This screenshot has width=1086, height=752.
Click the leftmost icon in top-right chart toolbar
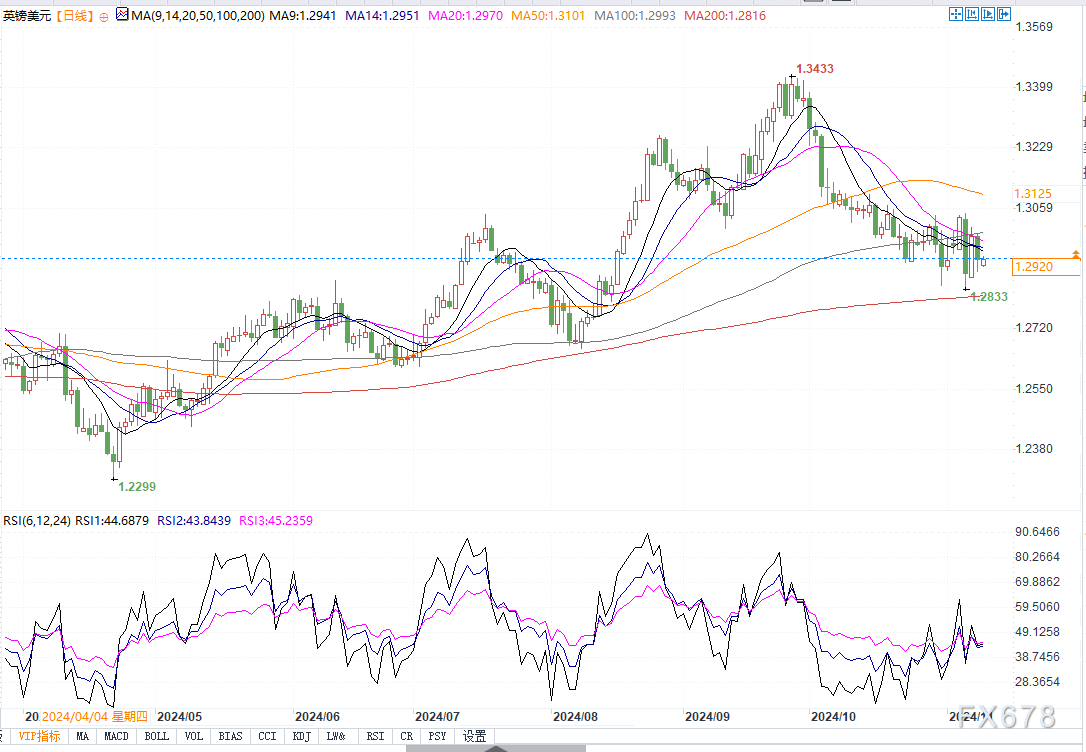click(x=957, y=15)
